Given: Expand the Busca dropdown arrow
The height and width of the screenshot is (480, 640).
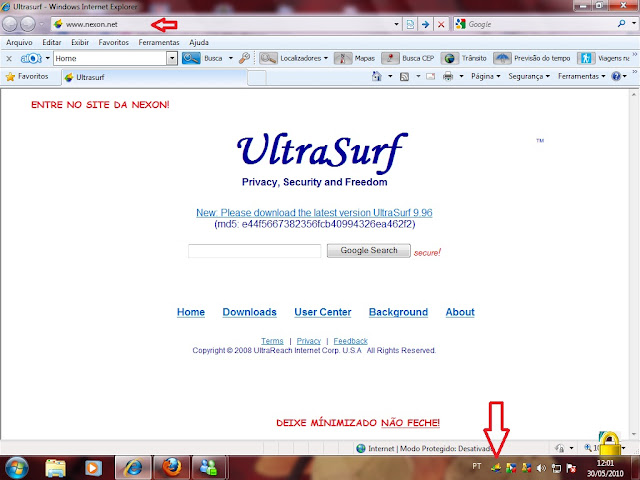Looking at the screenshot, I should coord(231,58).
